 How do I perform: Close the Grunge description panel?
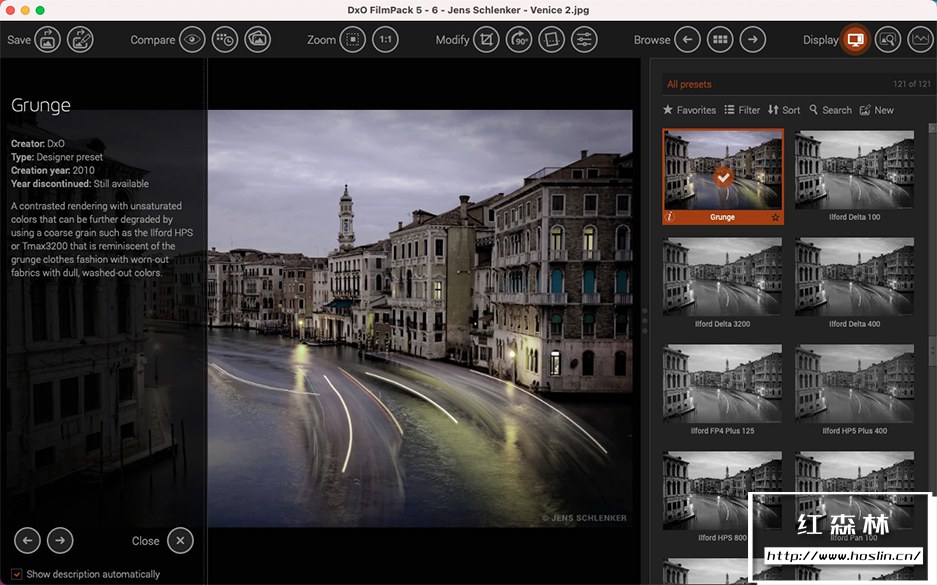pyautogui.click(x=179, y=540)
